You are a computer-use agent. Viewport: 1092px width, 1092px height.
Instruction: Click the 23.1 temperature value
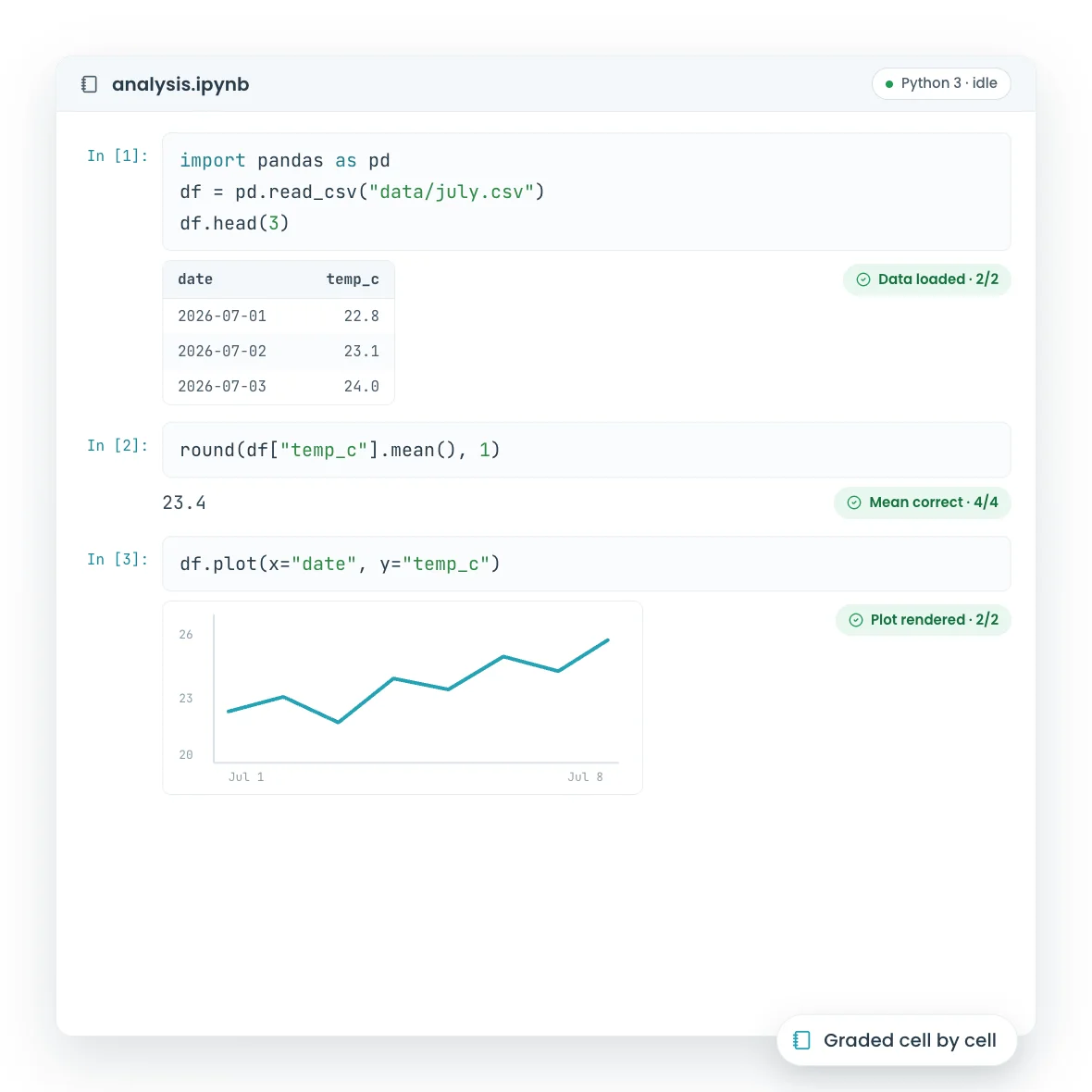[362, 351]
